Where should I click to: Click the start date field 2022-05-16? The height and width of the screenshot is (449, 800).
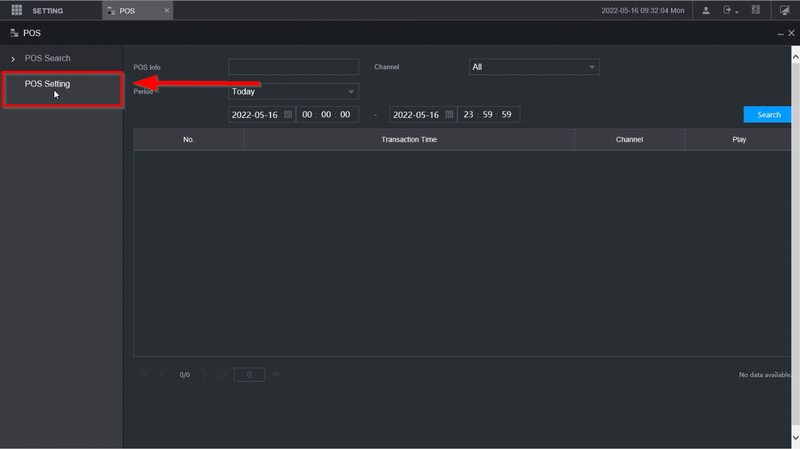click(262, 114)
